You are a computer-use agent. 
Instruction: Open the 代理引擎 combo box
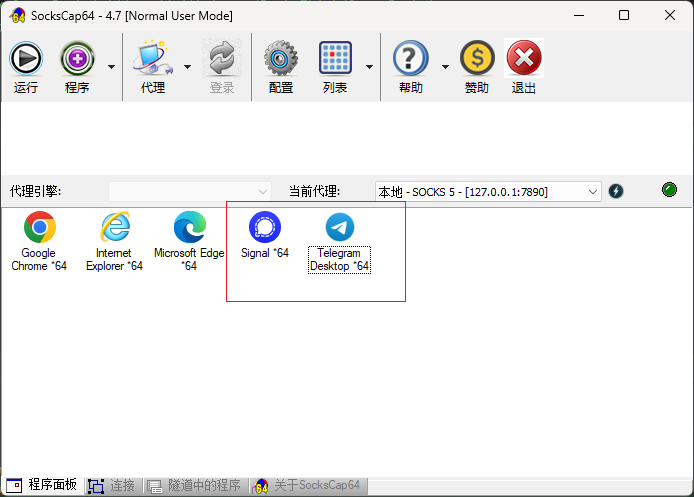click(x=189, y=192)
